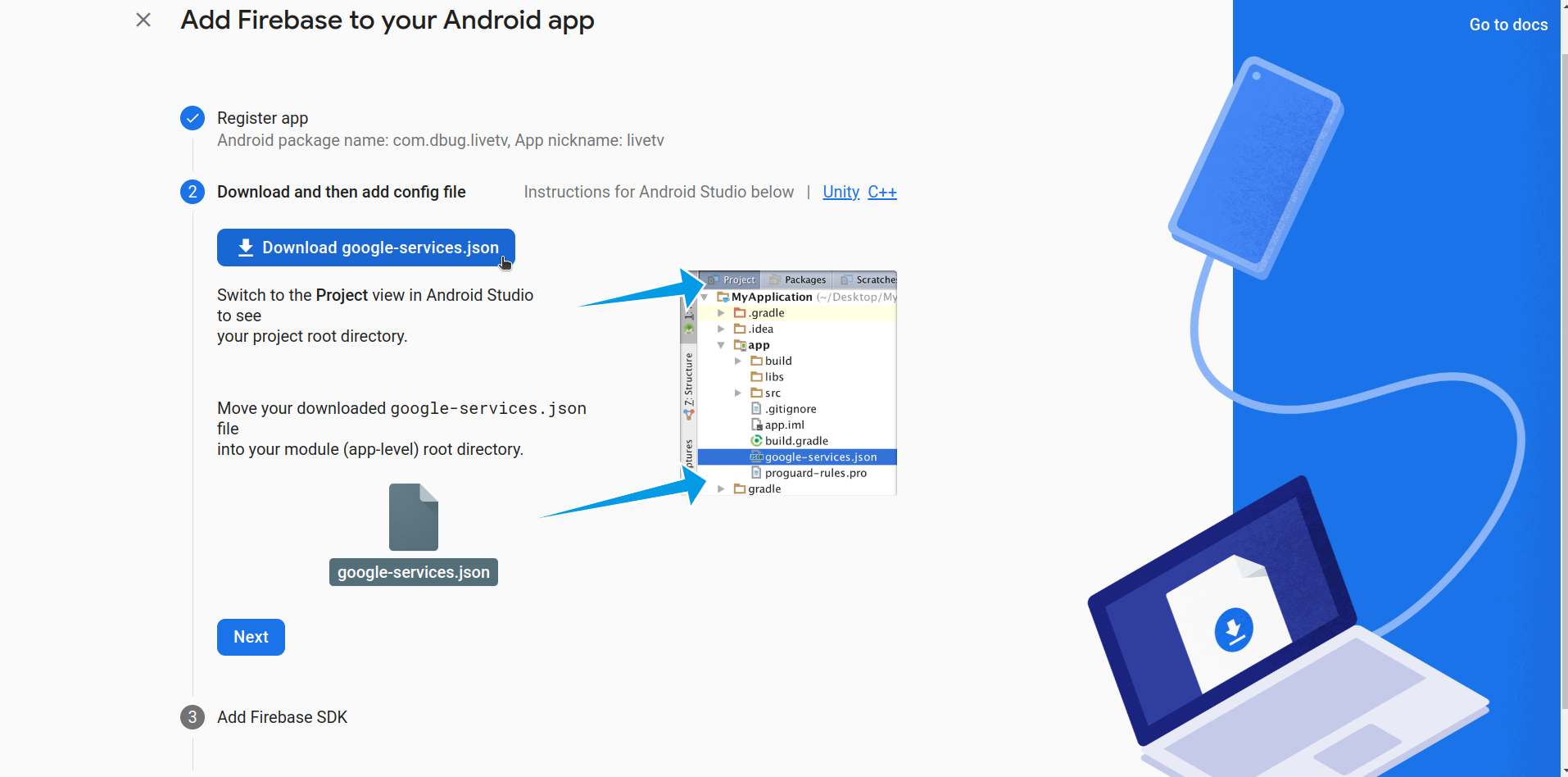Click the step 2 number circle
This screenshot has height=777, width=1568.
[193, 192]
